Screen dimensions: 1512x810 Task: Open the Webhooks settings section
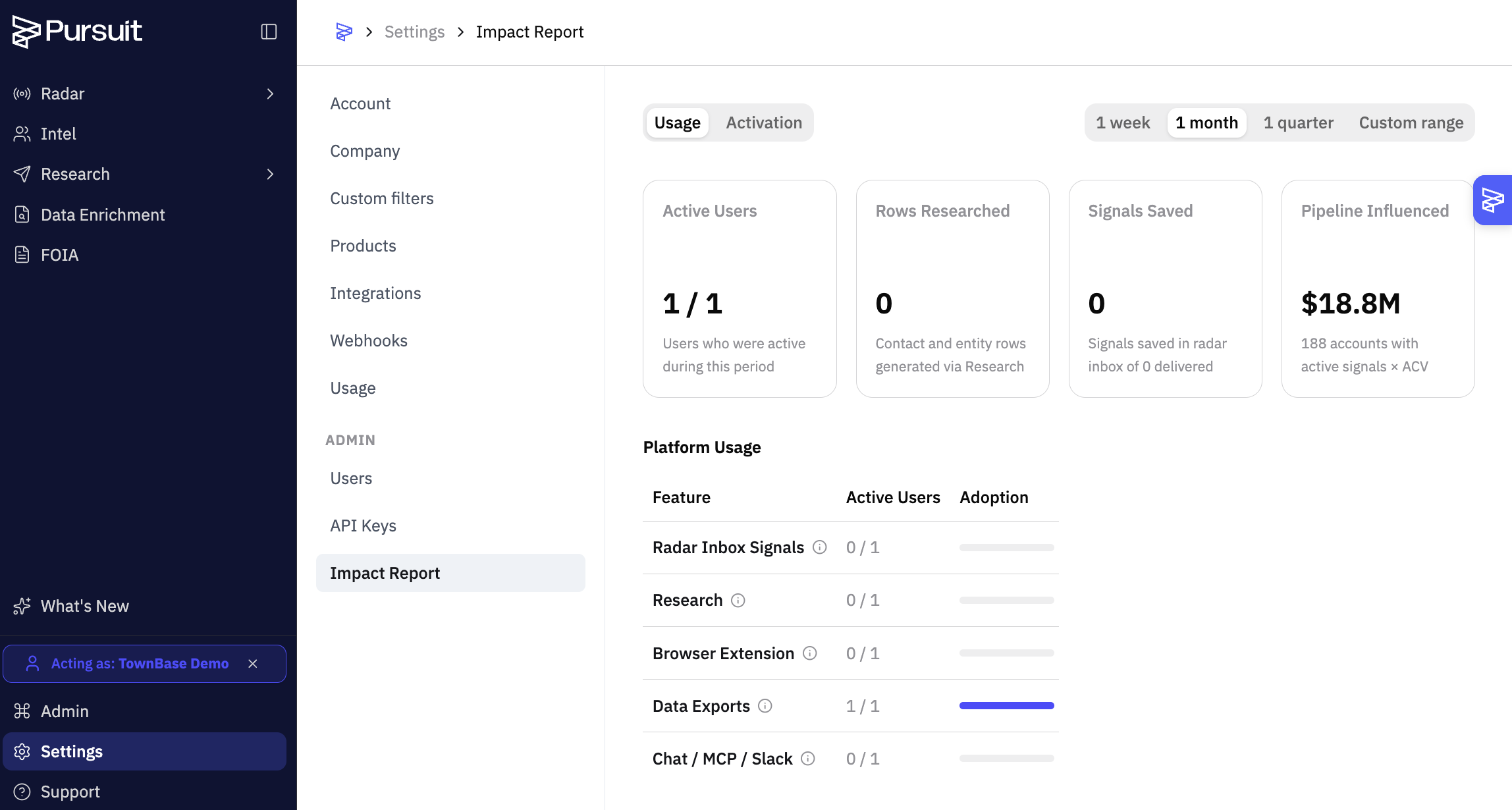click(369, 340)
